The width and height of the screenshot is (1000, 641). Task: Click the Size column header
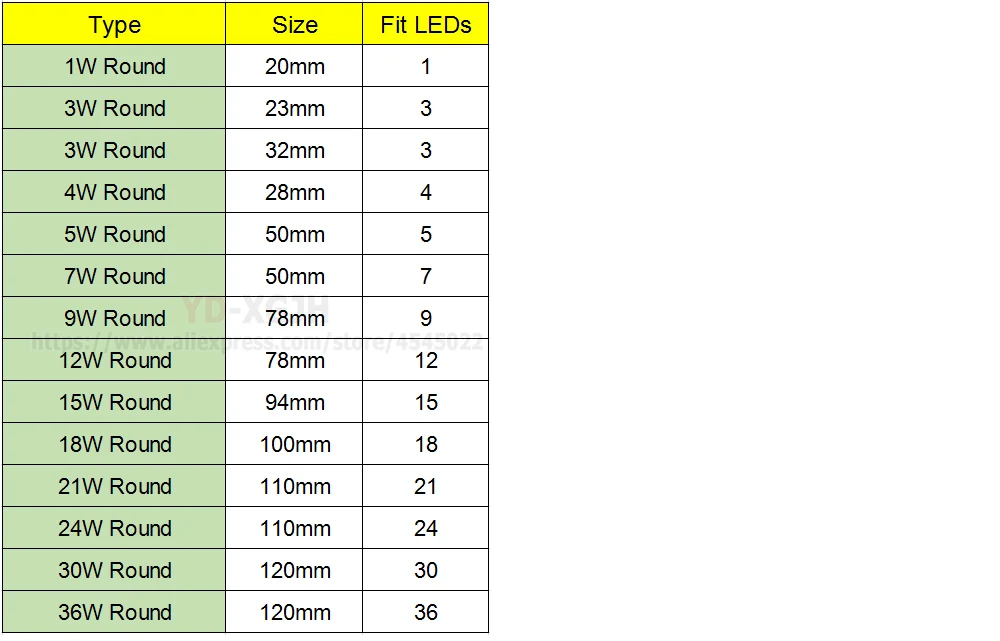[294, 25]
